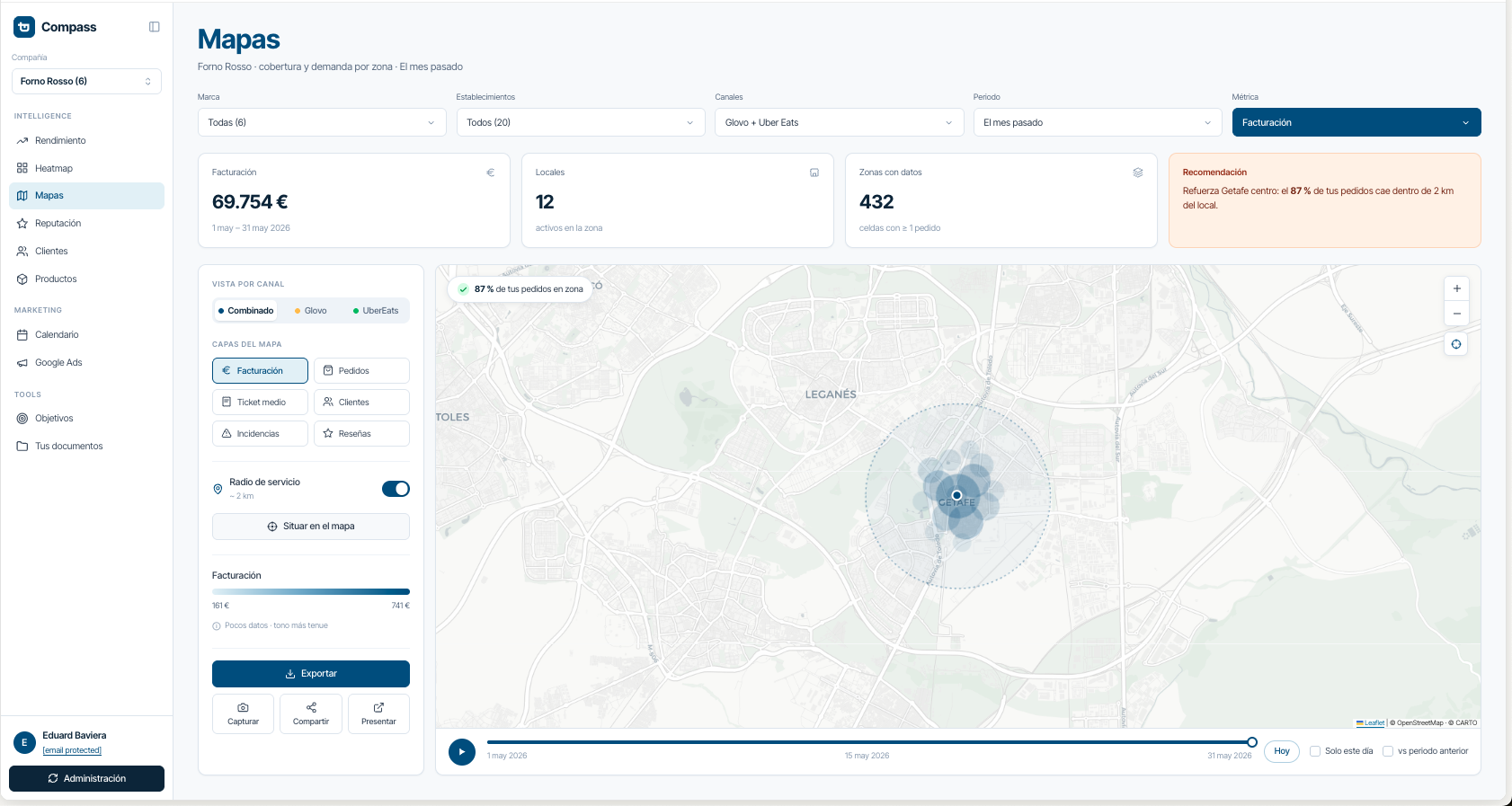Select the Reseñas map layer
1512x806 pixels.
361,433
